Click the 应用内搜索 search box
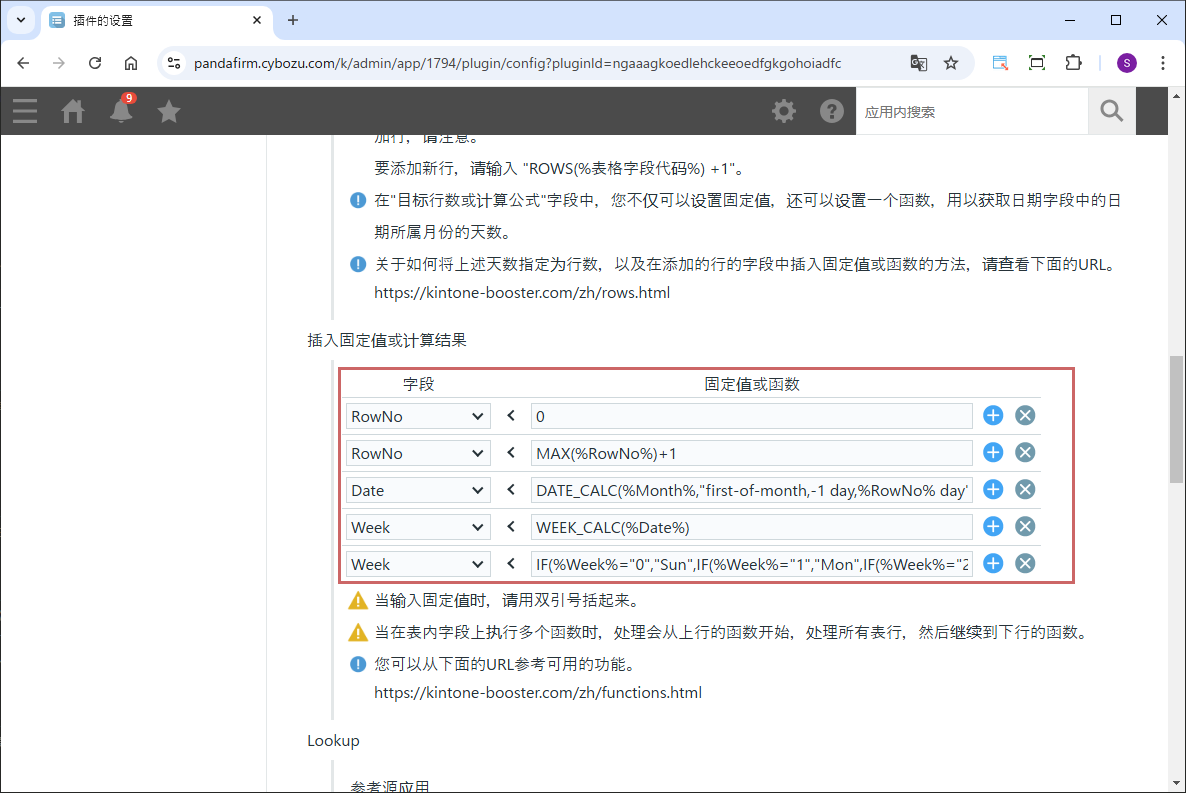This screenshot has width=1186, height=793. [970, 111]
